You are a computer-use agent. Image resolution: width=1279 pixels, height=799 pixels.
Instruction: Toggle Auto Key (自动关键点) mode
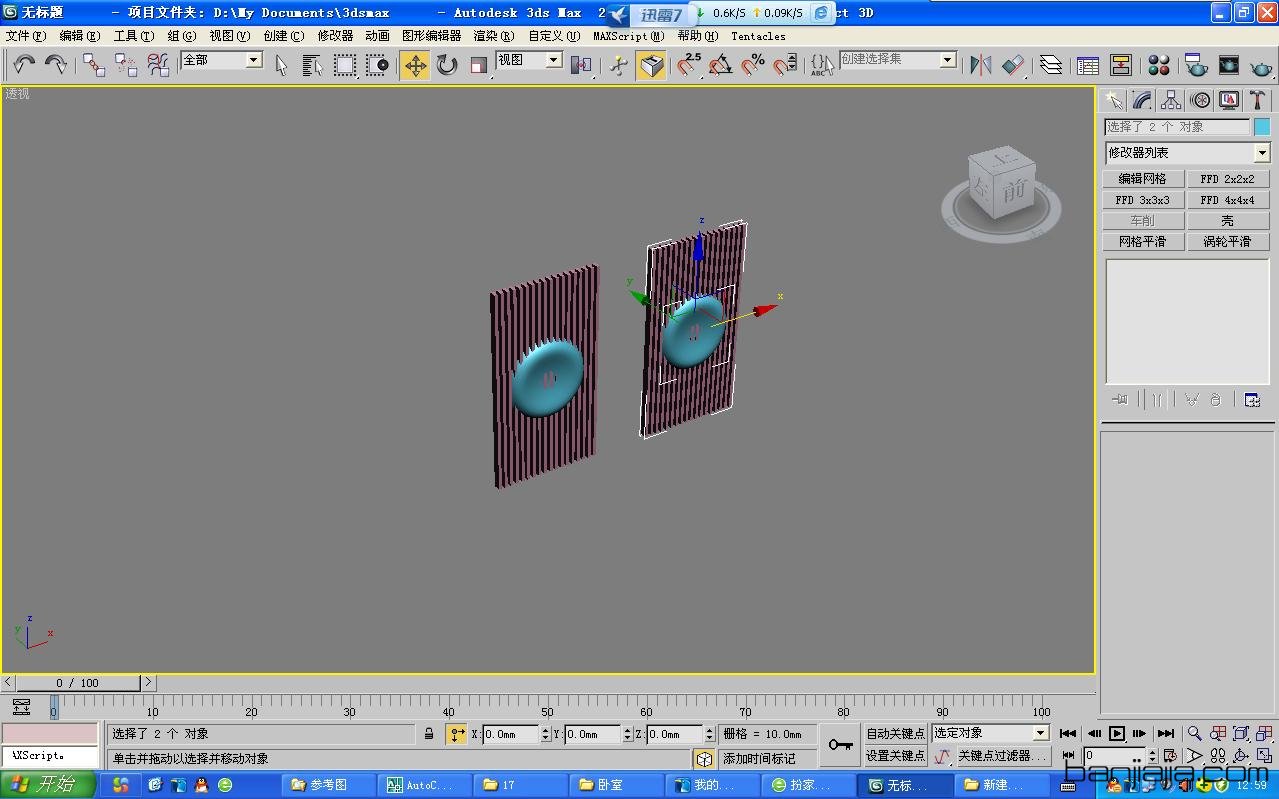pos(895,734)
